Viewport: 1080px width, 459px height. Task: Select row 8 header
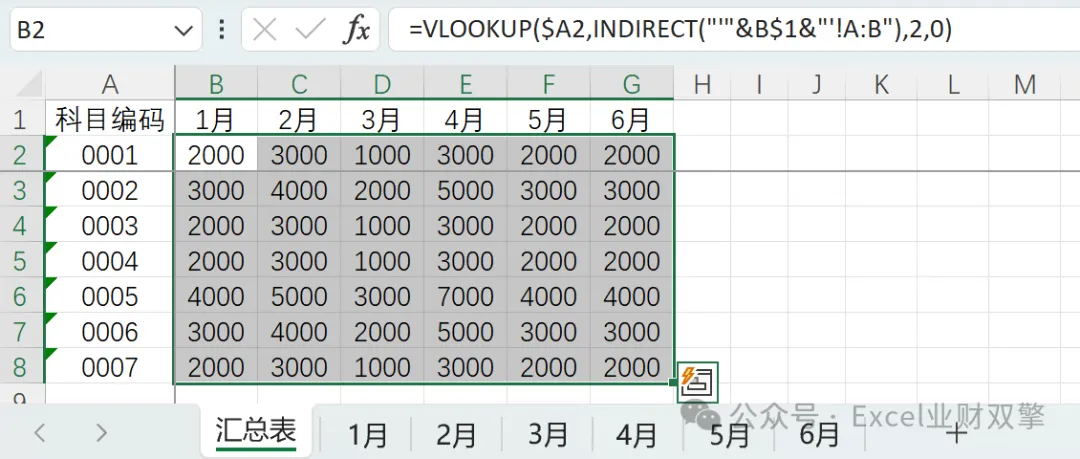click(21, 367)
